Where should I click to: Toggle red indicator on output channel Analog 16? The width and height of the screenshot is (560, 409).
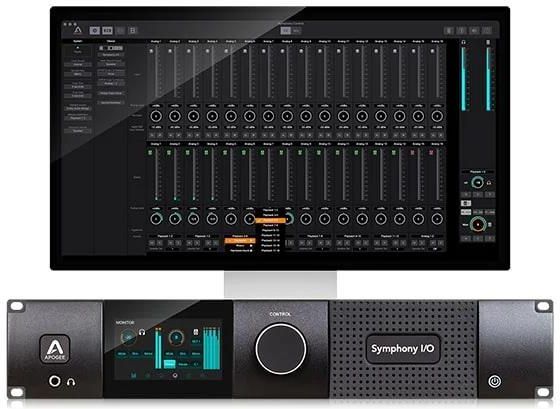(431, 153)
